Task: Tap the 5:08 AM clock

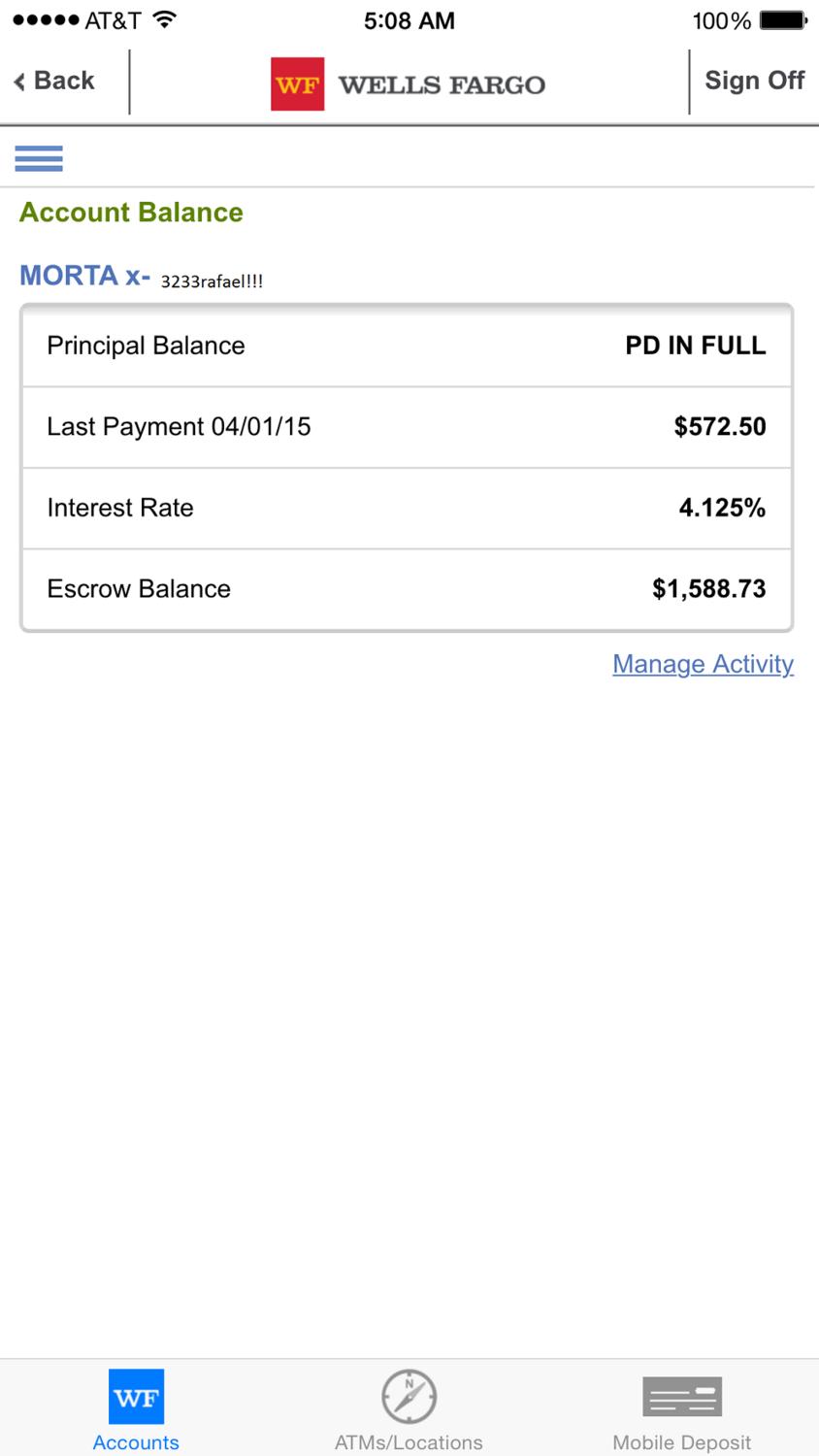Action: point(409,20)
